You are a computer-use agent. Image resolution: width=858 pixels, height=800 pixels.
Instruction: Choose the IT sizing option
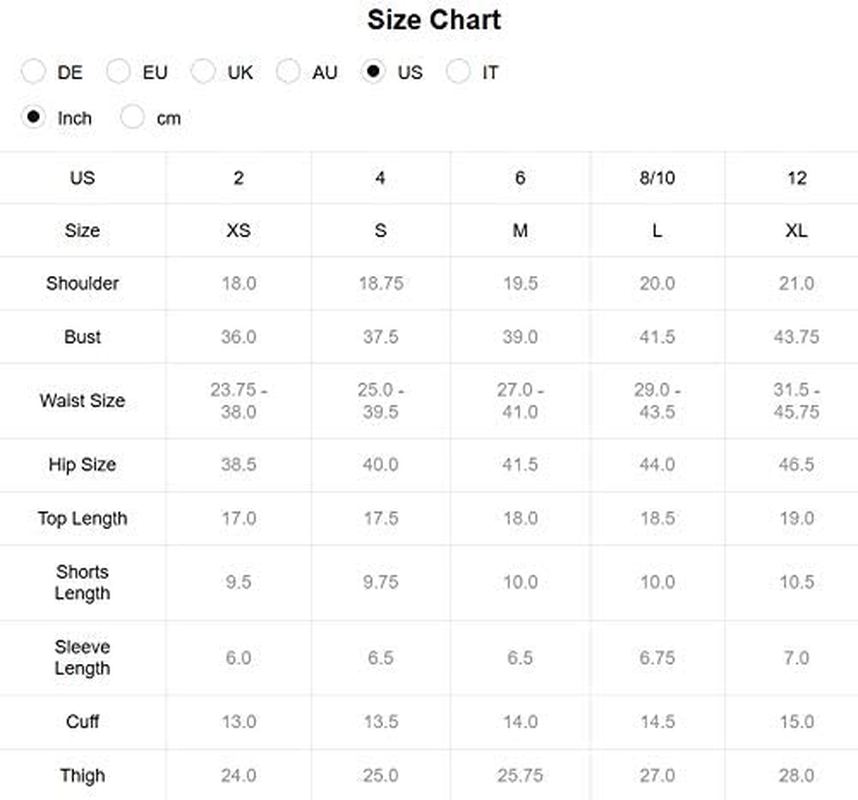pos(458,72)
